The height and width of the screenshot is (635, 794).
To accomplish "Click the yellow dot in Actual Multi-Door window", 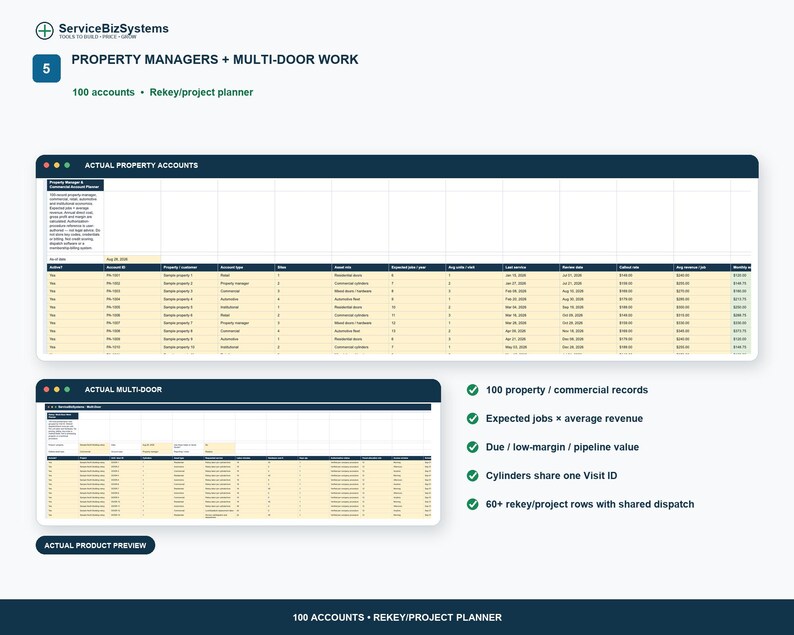I will point(57,389).
